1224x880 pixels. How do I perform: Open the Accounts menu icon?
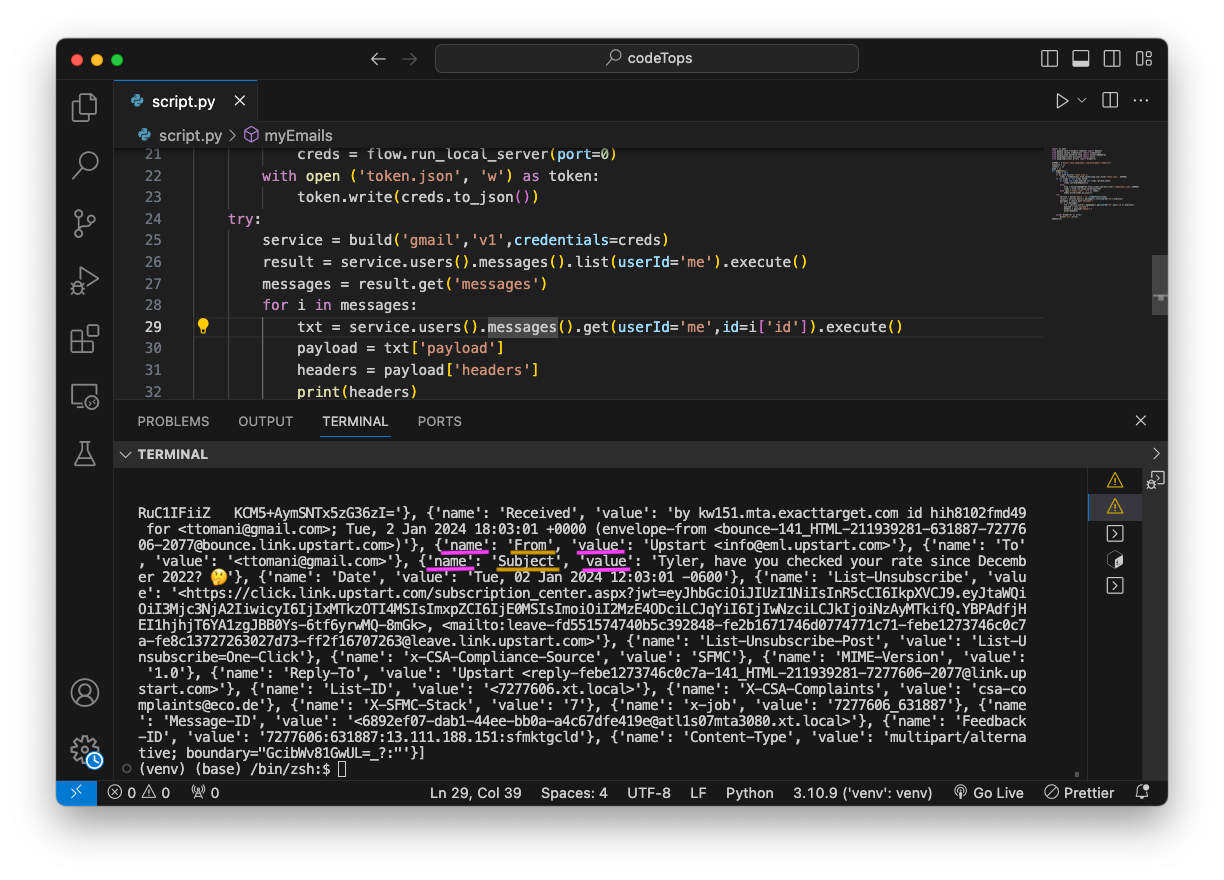point(85,692)
